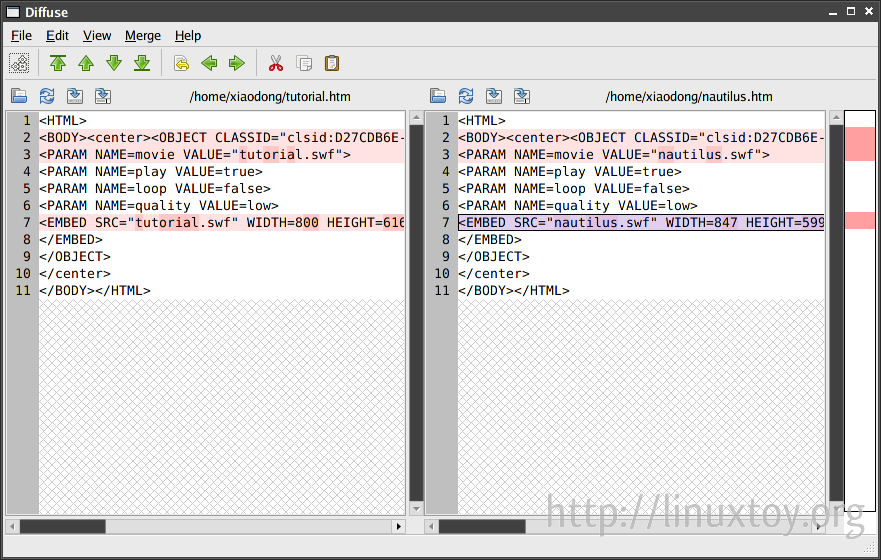Viewport: 881px width, 560px height.
Task: Select the EMBED SRC="tutorial.swf" line
Action: 222,222
